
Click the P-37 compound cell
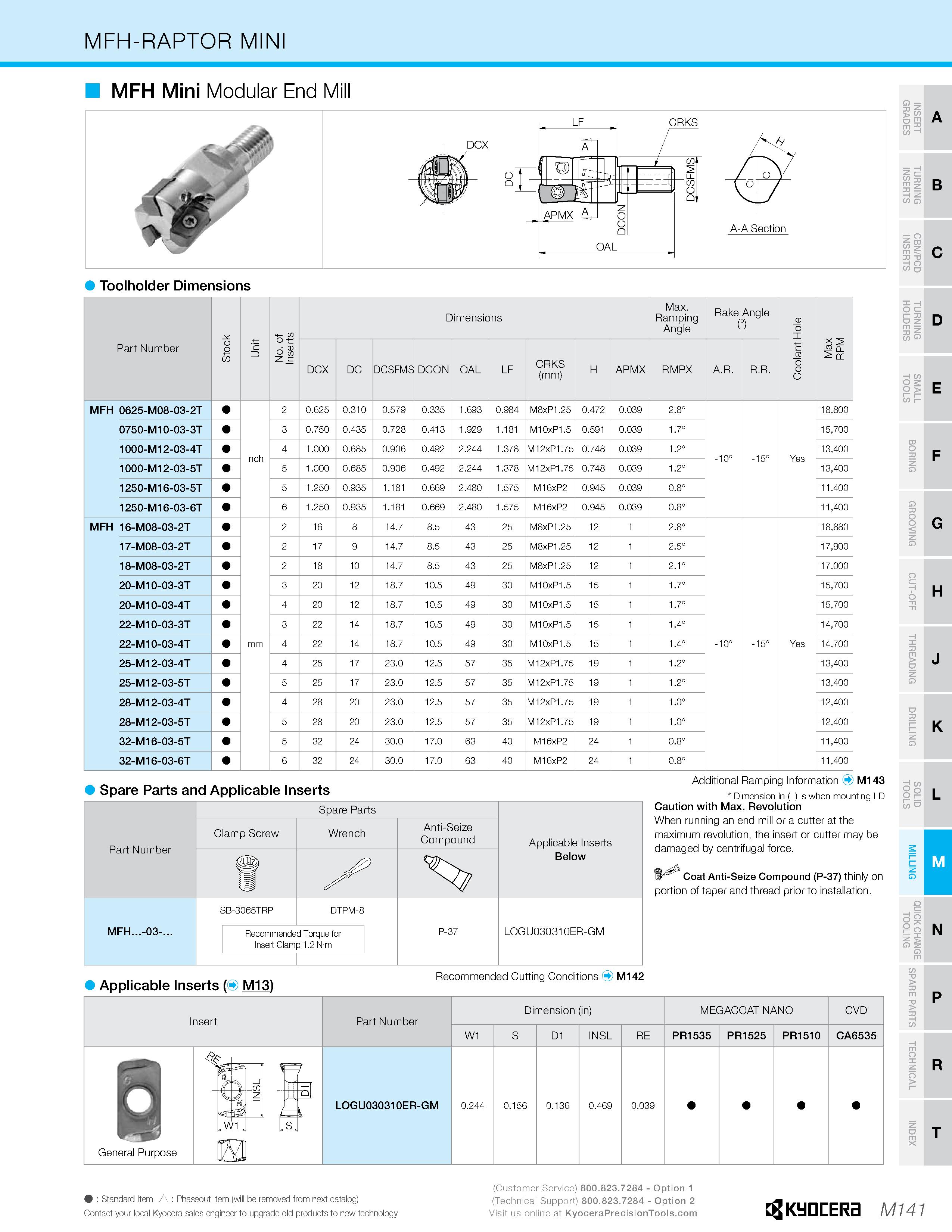coord(448,931)
